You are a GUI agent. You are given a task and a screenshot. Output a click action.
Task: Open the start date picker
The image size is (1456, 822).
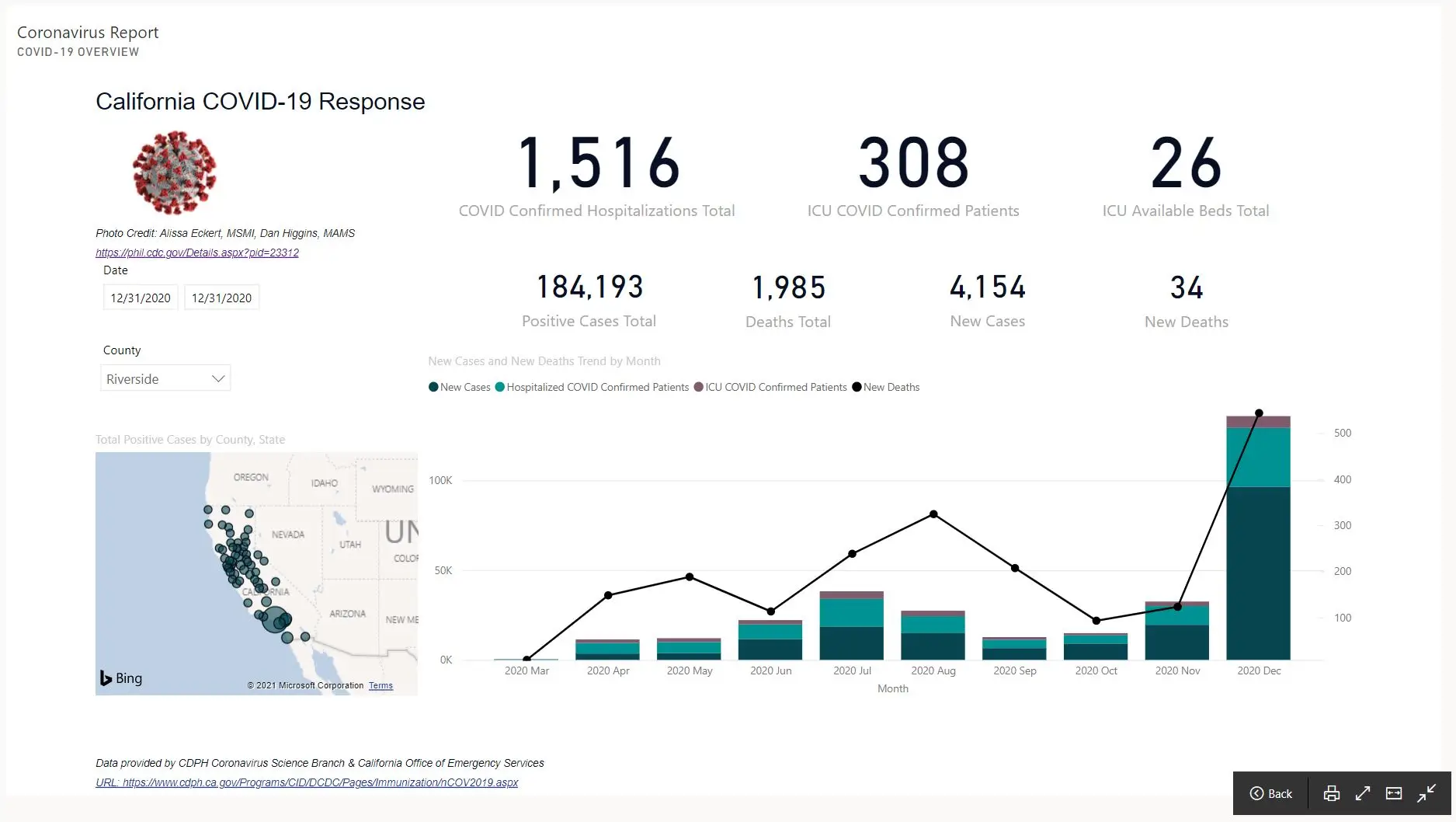pos(140,297)
